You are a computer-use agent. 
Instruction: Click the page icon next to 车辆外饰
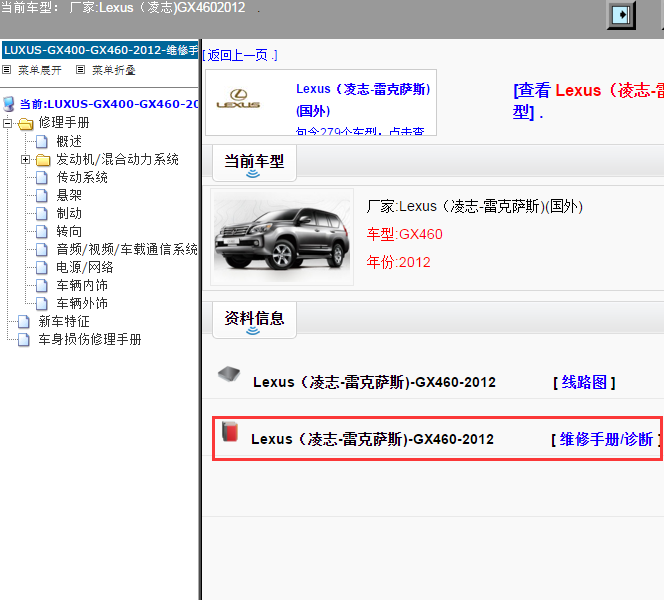coord(42,304)
